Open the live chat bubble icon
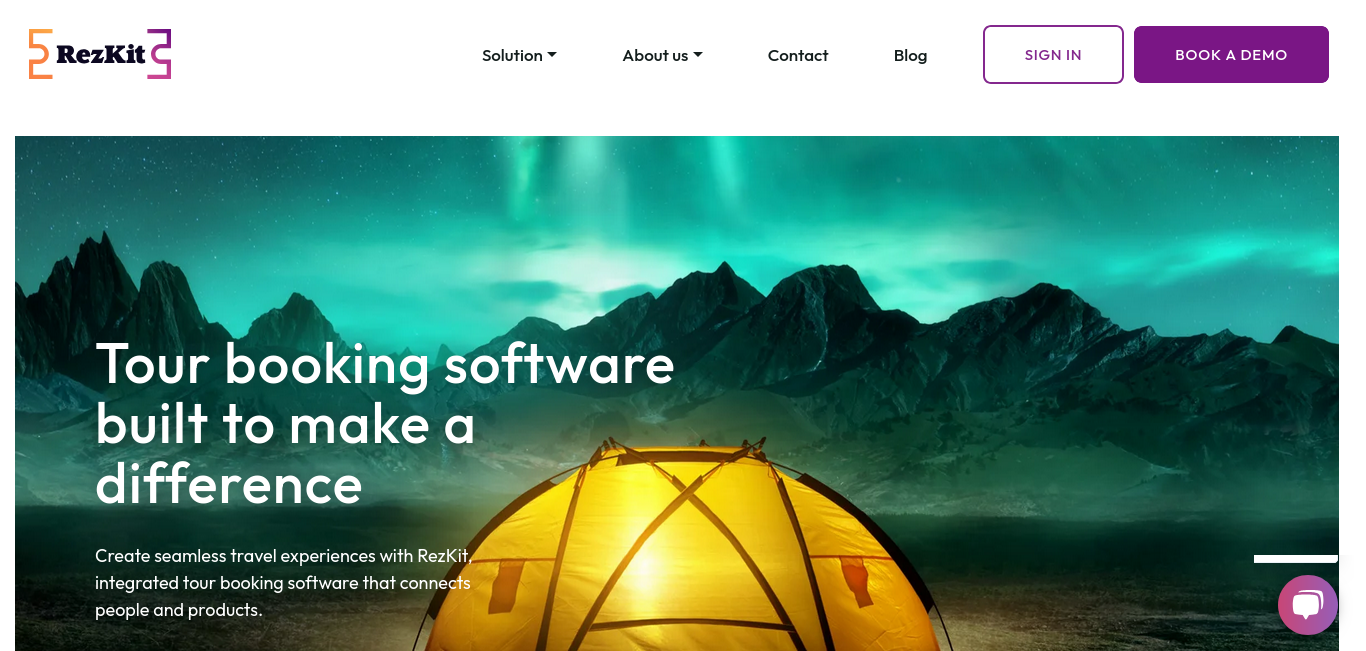 coord(1307,605)
